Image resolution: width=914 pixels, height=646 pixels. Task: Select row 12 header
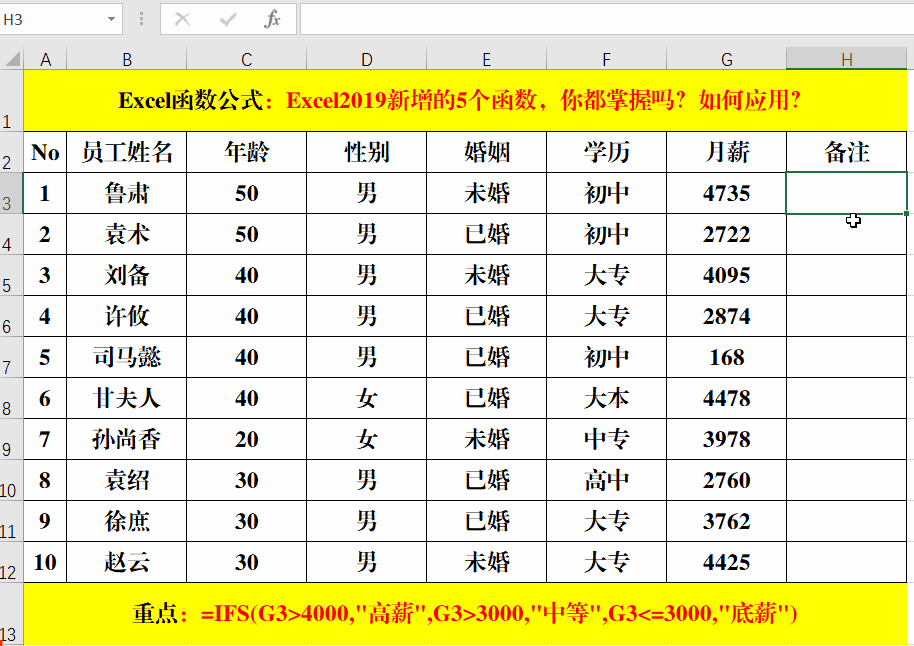pos(11,562)
